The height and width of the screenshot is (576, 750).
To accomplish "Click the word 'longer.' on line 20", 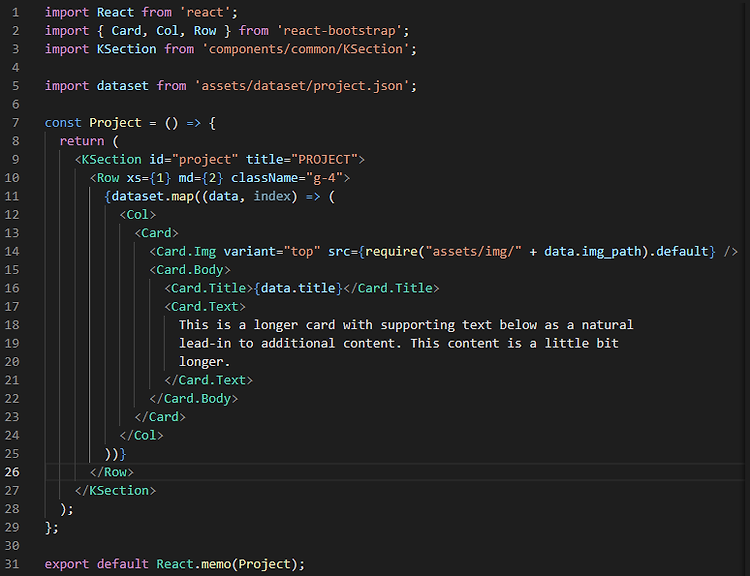I will (205, 362).
